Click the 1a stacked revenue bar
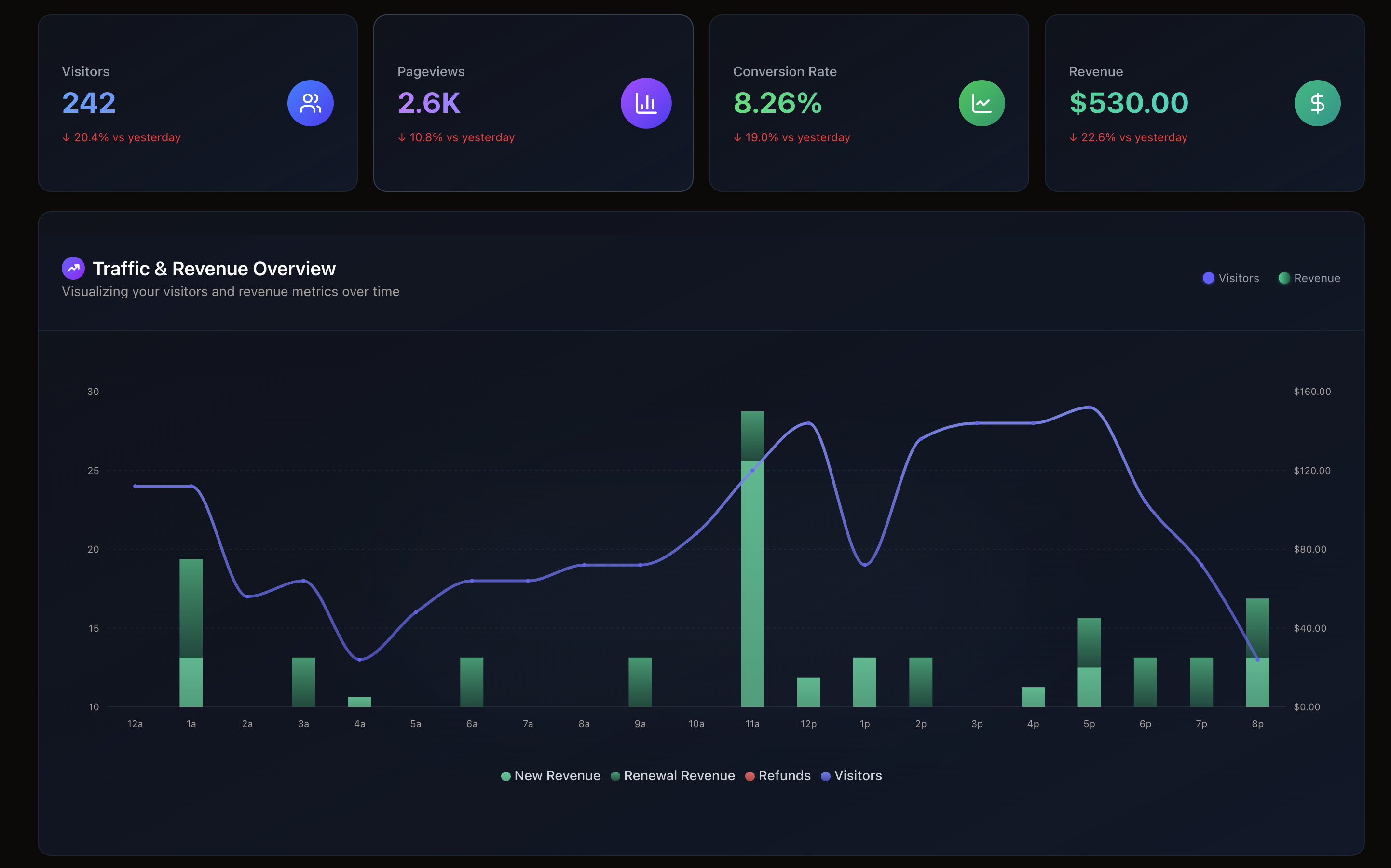Screen dimensions: 1391x868 click(191, 632)
